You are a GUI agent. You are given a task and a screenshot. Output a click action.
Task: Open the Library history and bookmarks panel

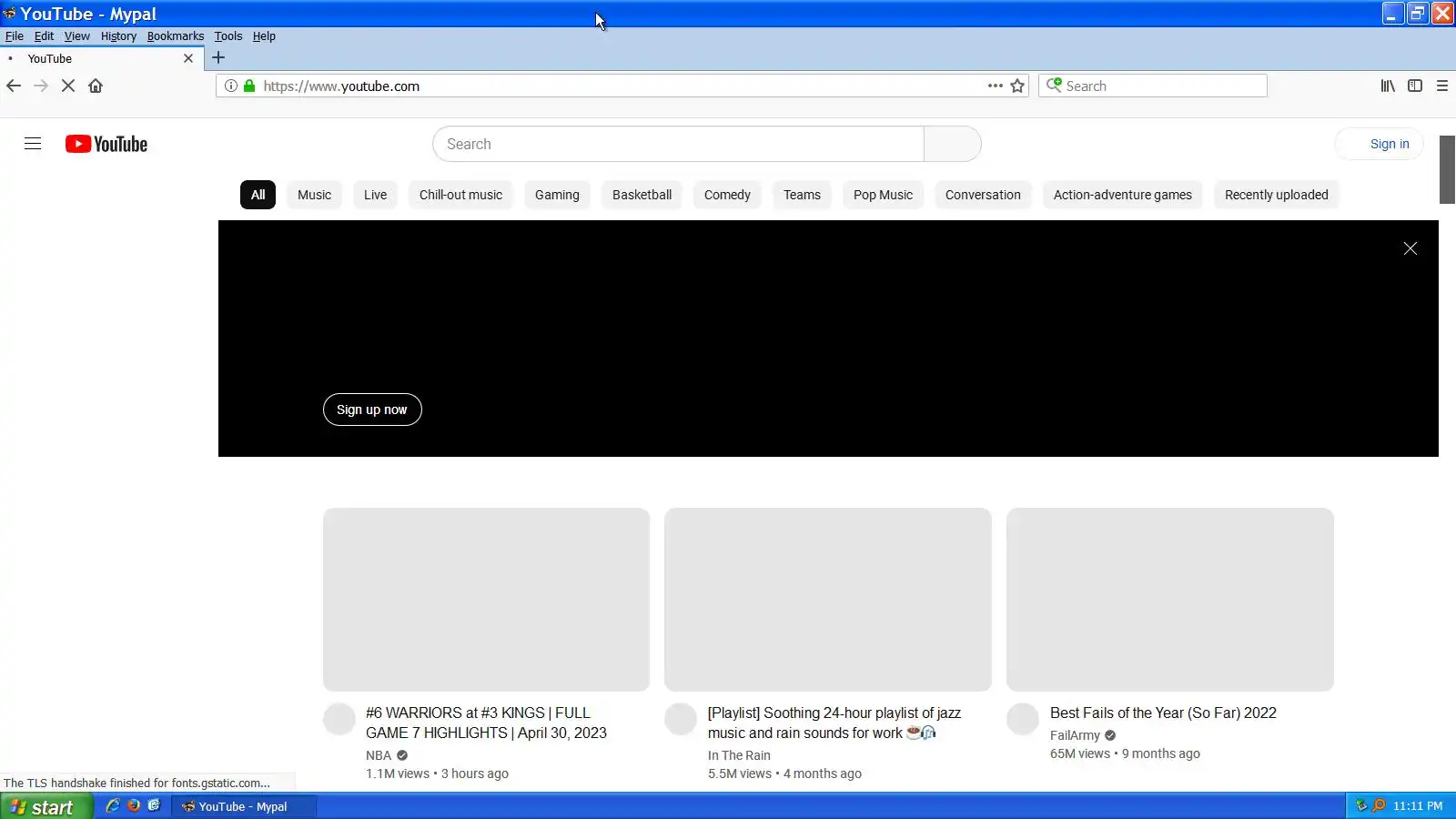1388,86
